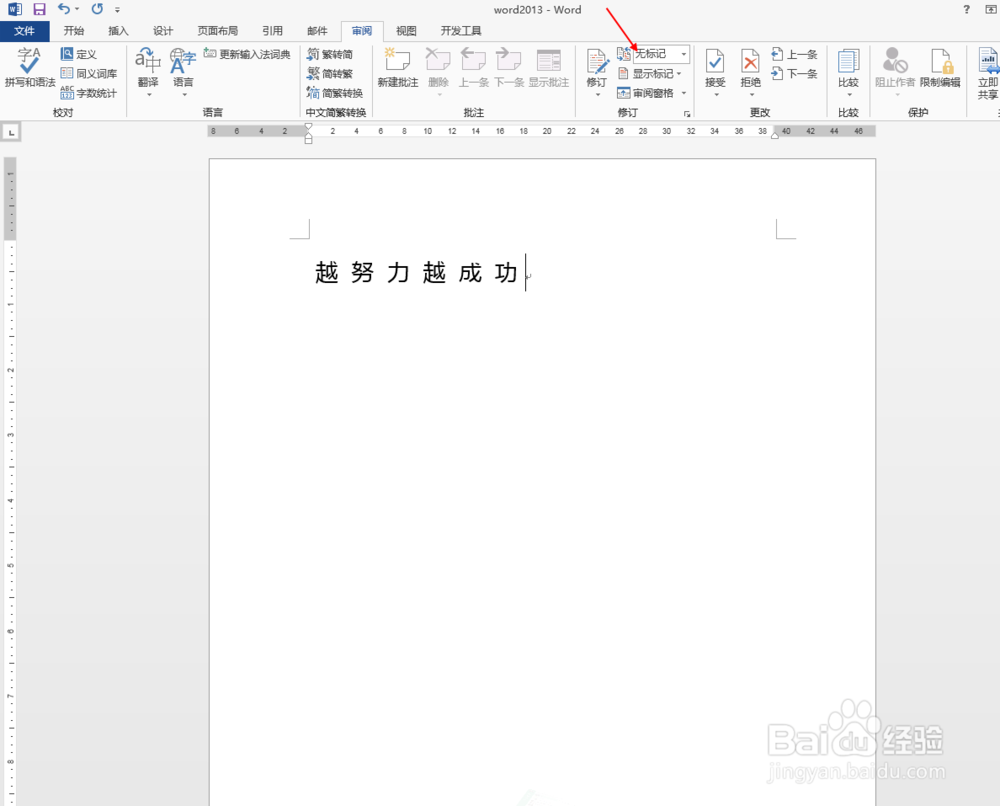This screenshot has width=1000, height=806.
Task: Expand 显示标记 show markup menu
Action: (x=650, y=73)
